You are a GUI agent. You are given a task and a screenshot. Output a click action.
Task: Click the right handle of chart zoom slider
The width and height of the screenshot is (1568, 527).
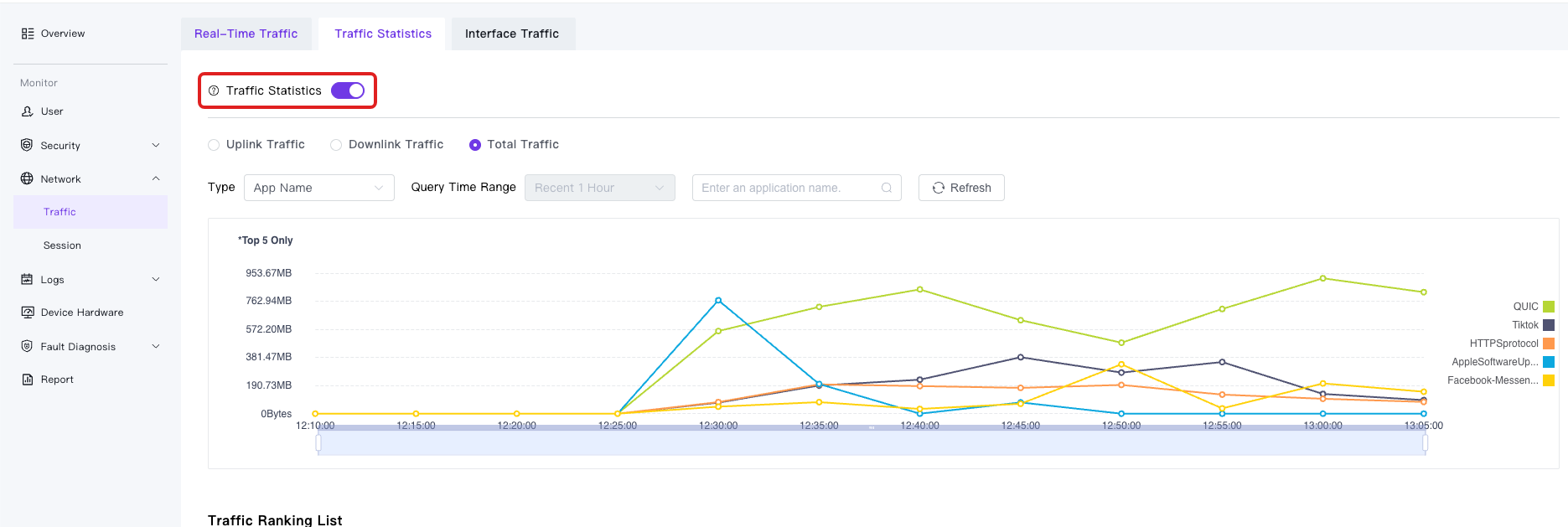coord(1425,443)
